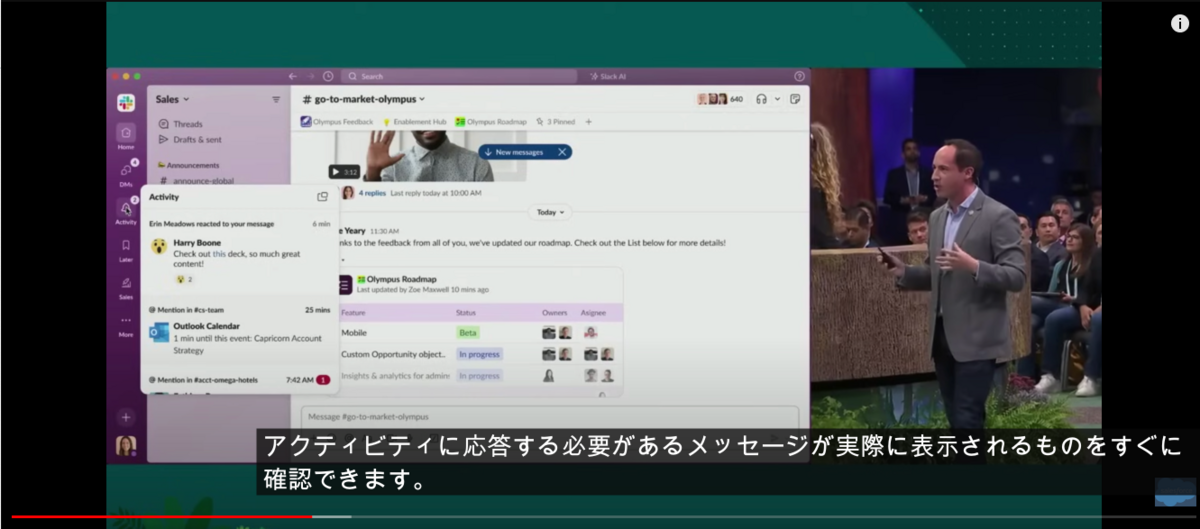
Task: View the 640 channel members
Action: tap(720, 99)
